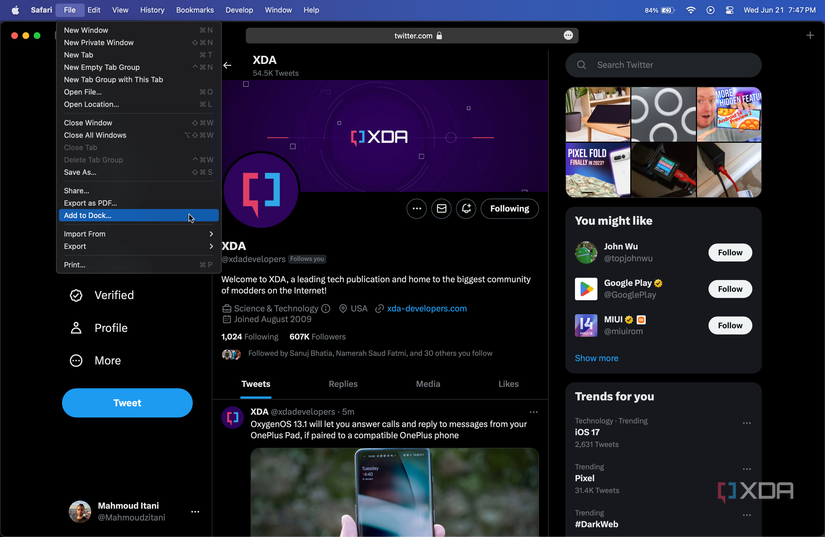Viewport: 825px width, 537px height.
Task: Select Print... from File menu
Action: click(x=138, y=265)
